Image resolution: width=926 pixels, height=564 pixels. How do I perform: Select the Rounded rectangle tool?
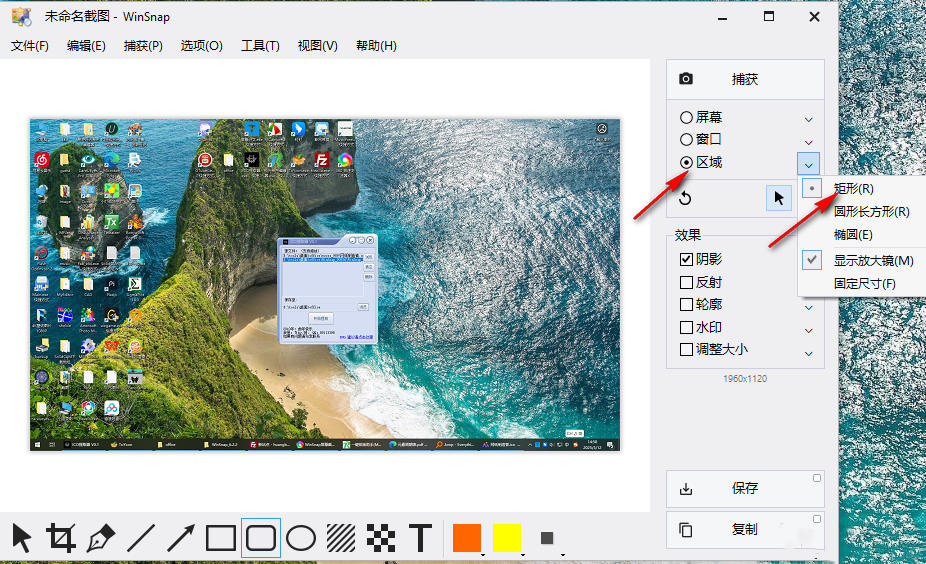[x=260, y=538]
